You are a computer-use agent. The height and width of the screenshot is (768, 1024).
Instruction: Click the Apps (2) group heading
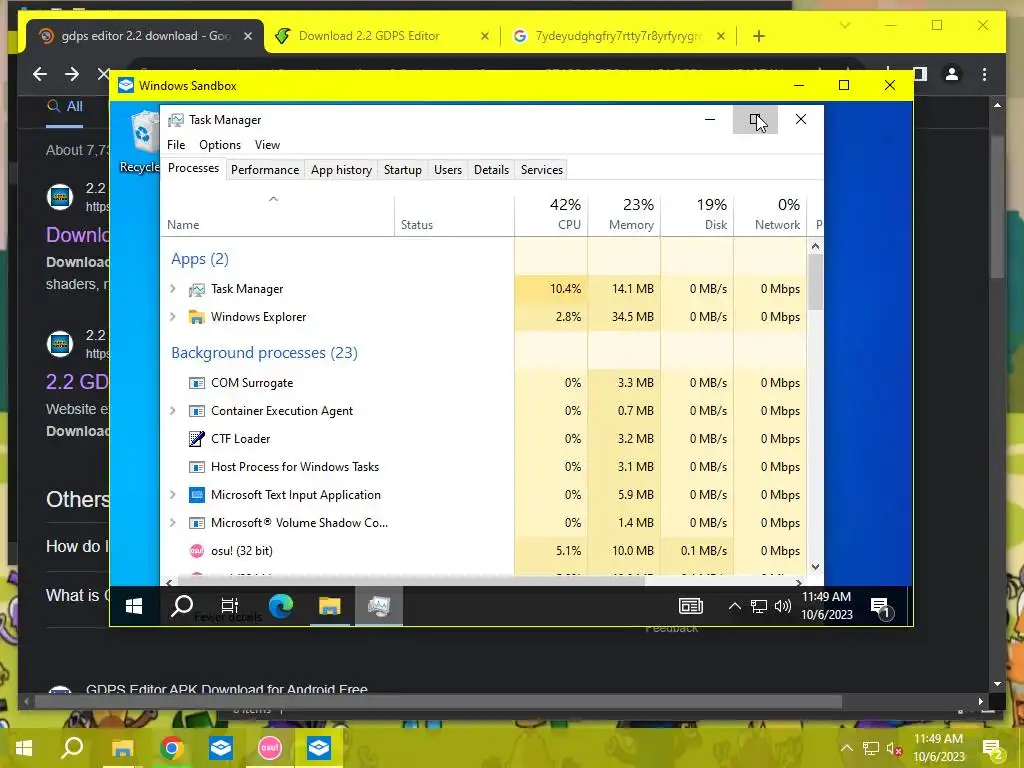(200, 259)
